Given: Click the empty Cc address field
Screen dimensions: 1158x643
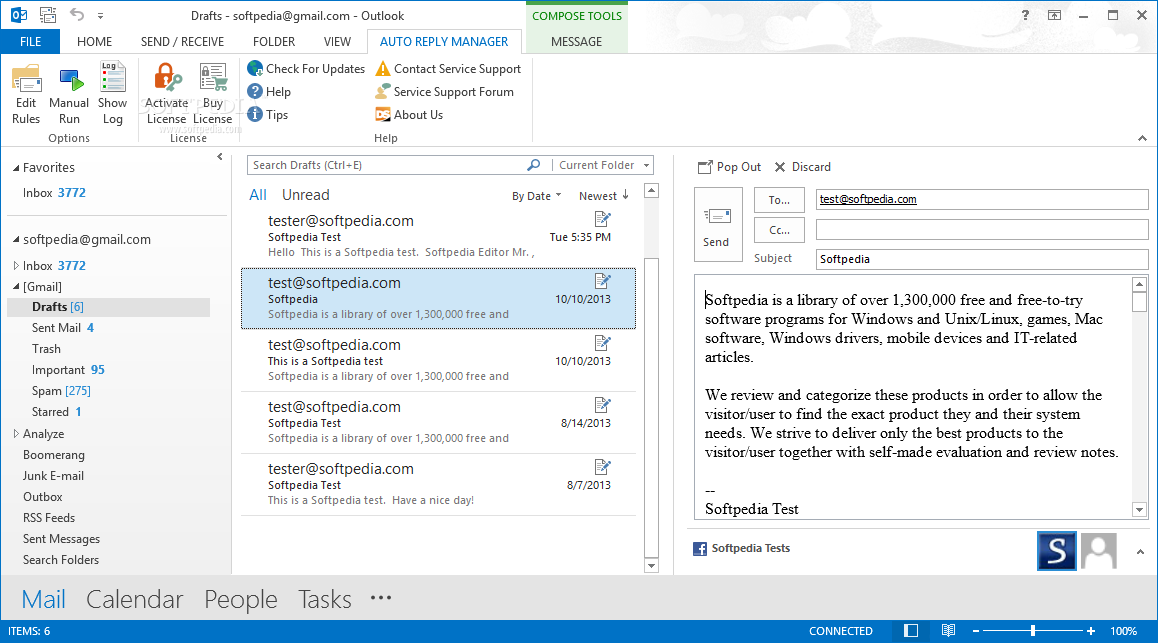Looking at the screenshot, I should pyautogui.click(x=981, y=230).
